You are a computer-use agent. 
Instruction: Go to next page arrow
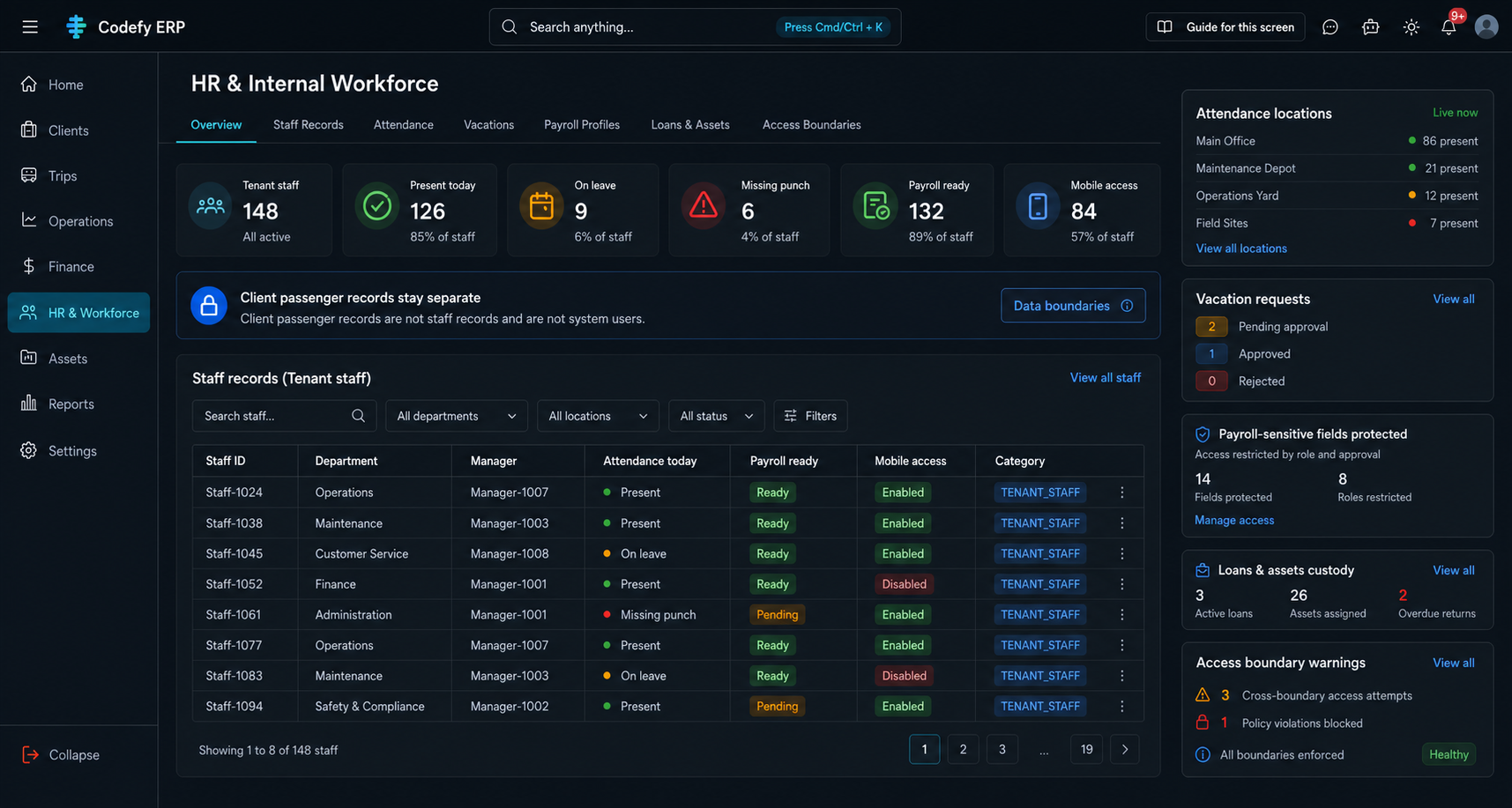[1125, 750]
